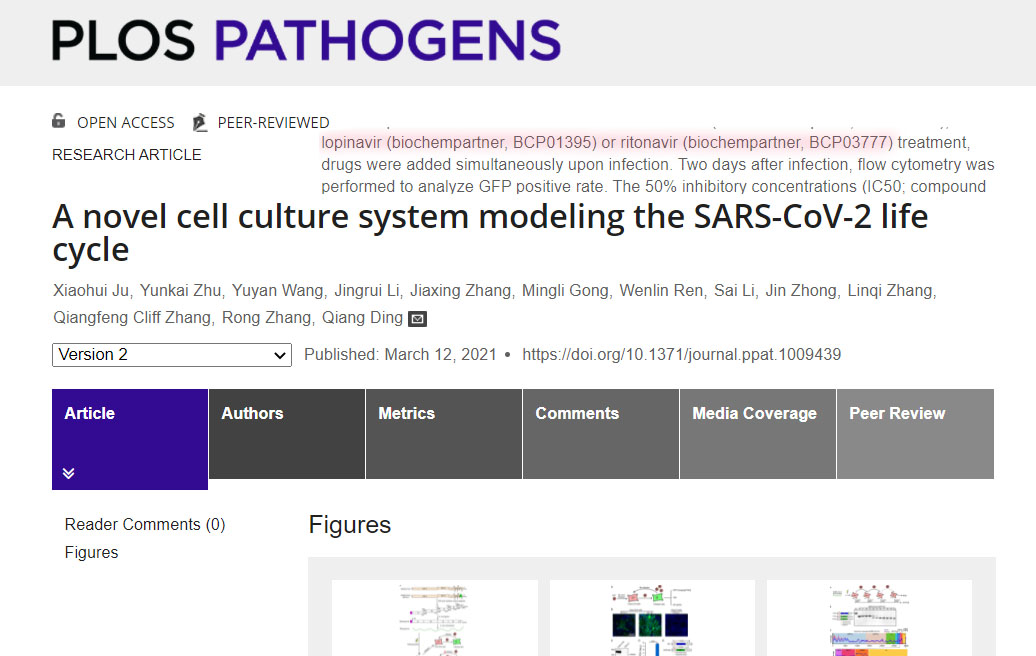The image size is (1036, 656).
Task: Open the article DOI link
Action: tap(681, 355)
